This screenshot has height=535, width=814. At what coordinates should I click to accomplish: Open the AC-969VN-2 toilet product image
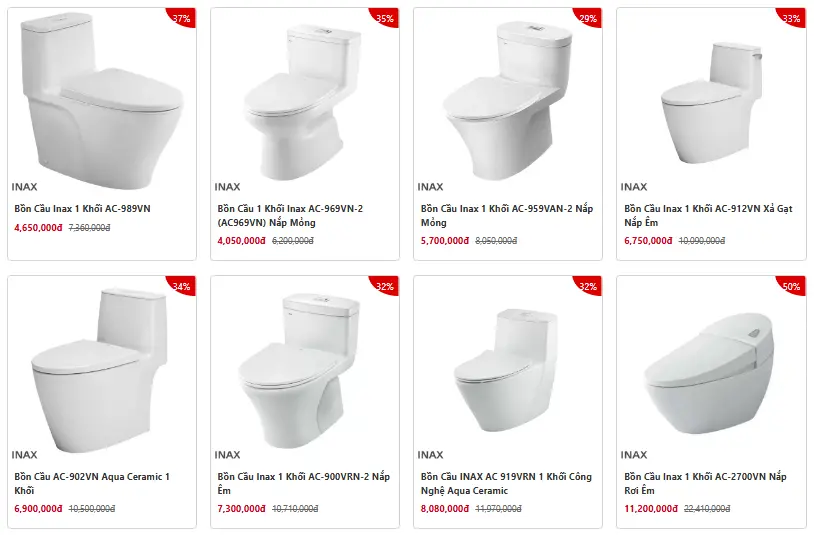click(305, 100)
